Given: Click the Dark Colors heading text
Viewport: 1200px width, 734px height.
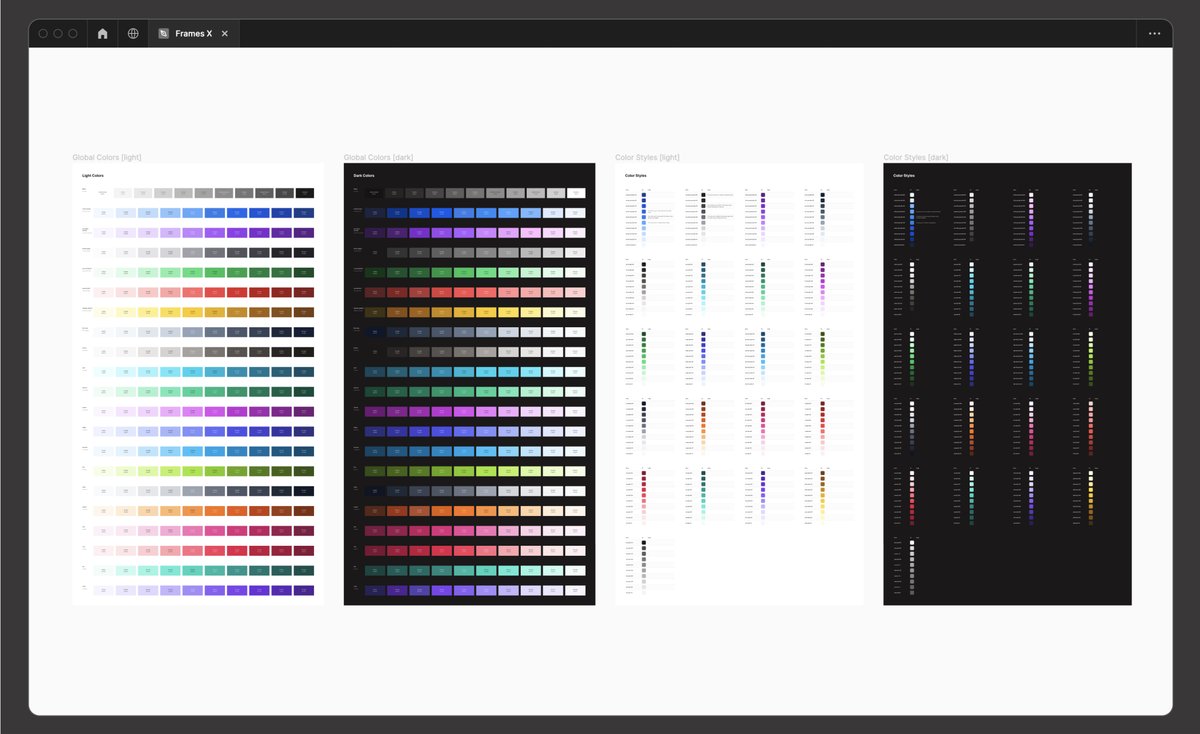Looking at the screenshot, I should coord(365,176).
